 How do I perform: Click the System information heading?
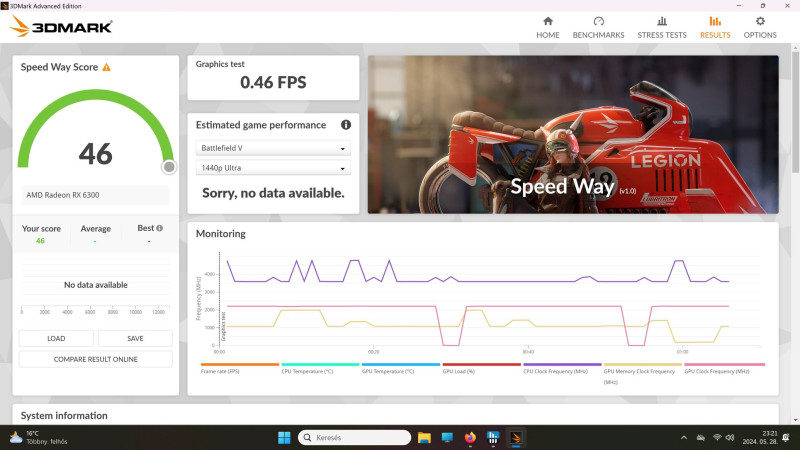click(64, 415)
